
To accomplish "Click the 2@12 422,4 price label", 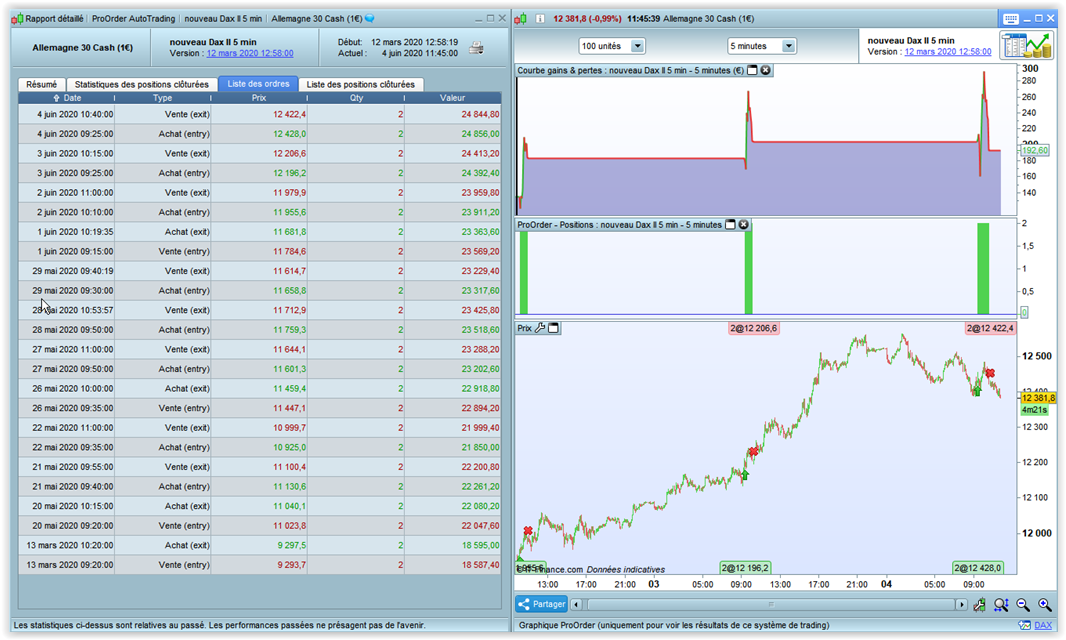I will coord(991,329).
